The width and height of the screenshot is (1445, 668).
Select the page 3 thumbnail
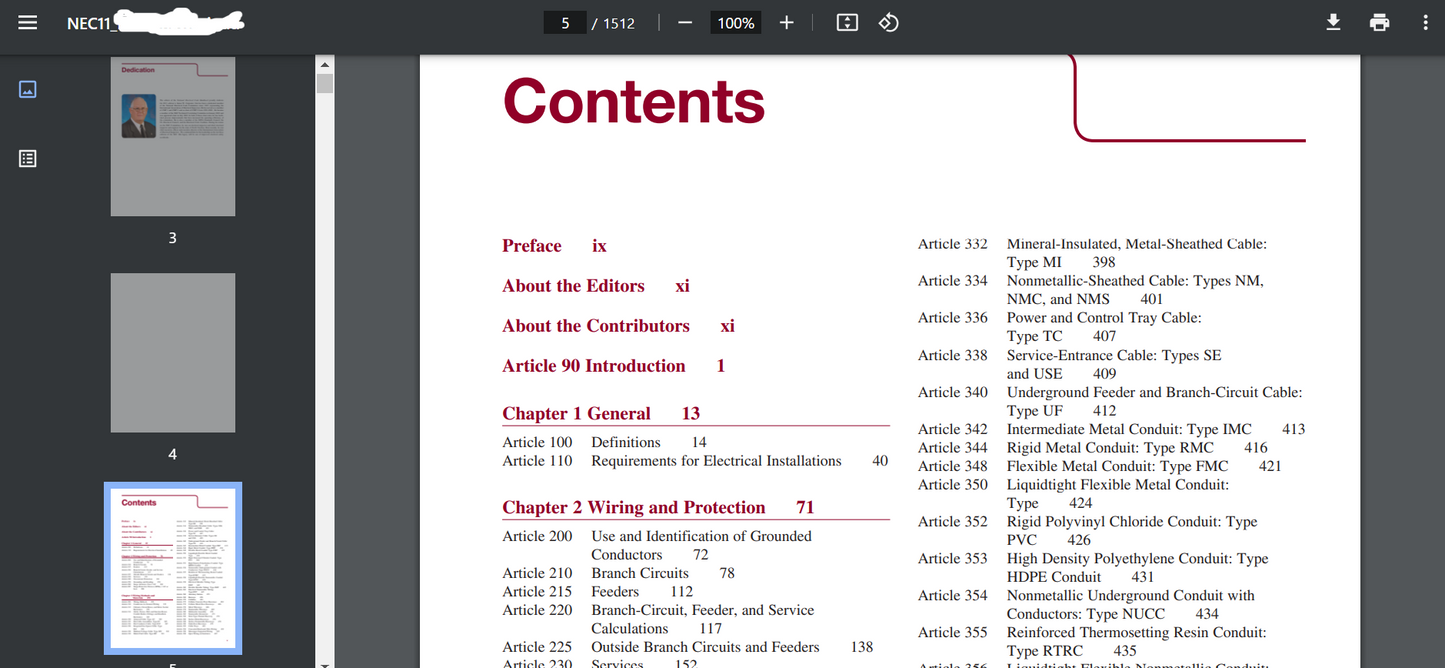172,136
